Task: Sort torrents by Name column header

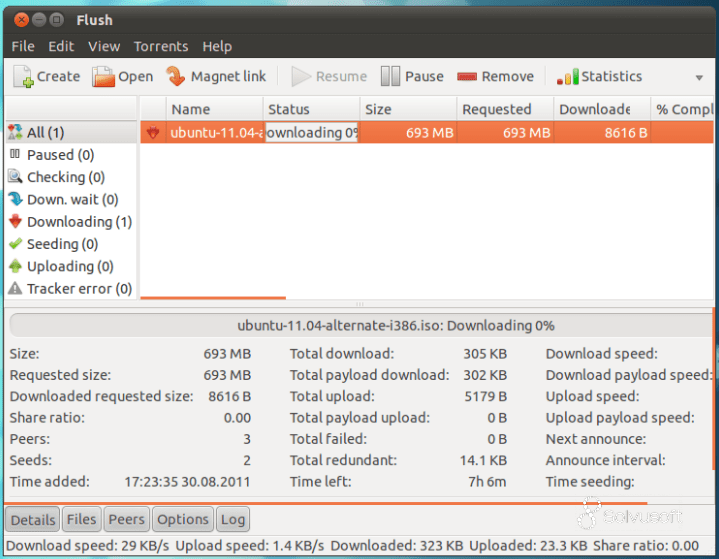Action: (214, 109)
